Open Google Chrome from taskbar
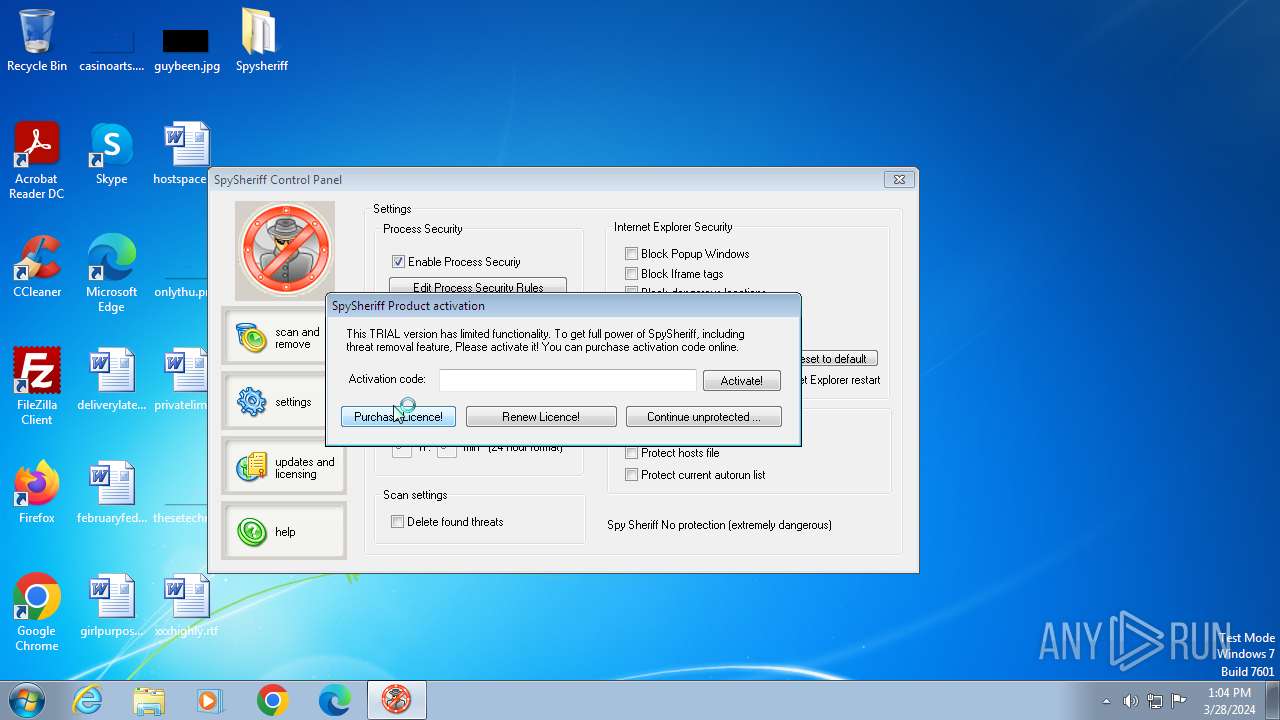Viewport: 1280px width, 720px height. 272,700
